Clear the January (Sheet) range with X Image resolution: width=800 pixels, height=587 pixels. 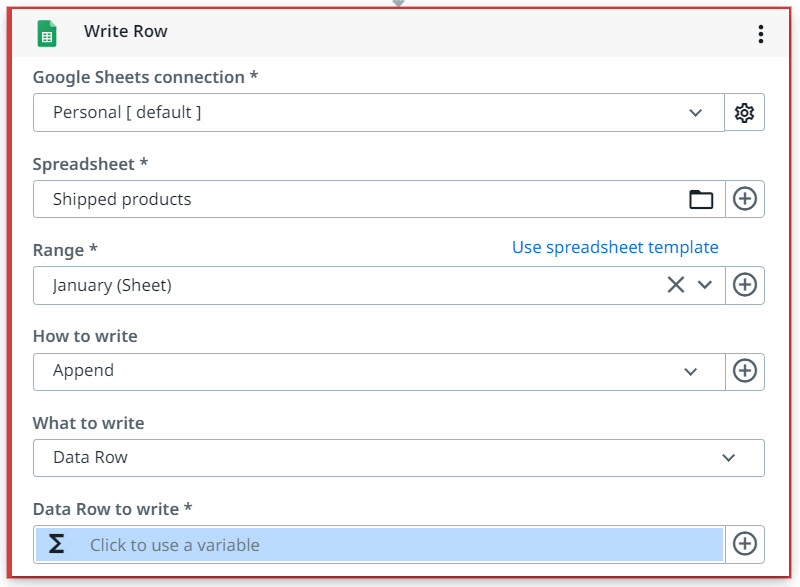point(676,285)
